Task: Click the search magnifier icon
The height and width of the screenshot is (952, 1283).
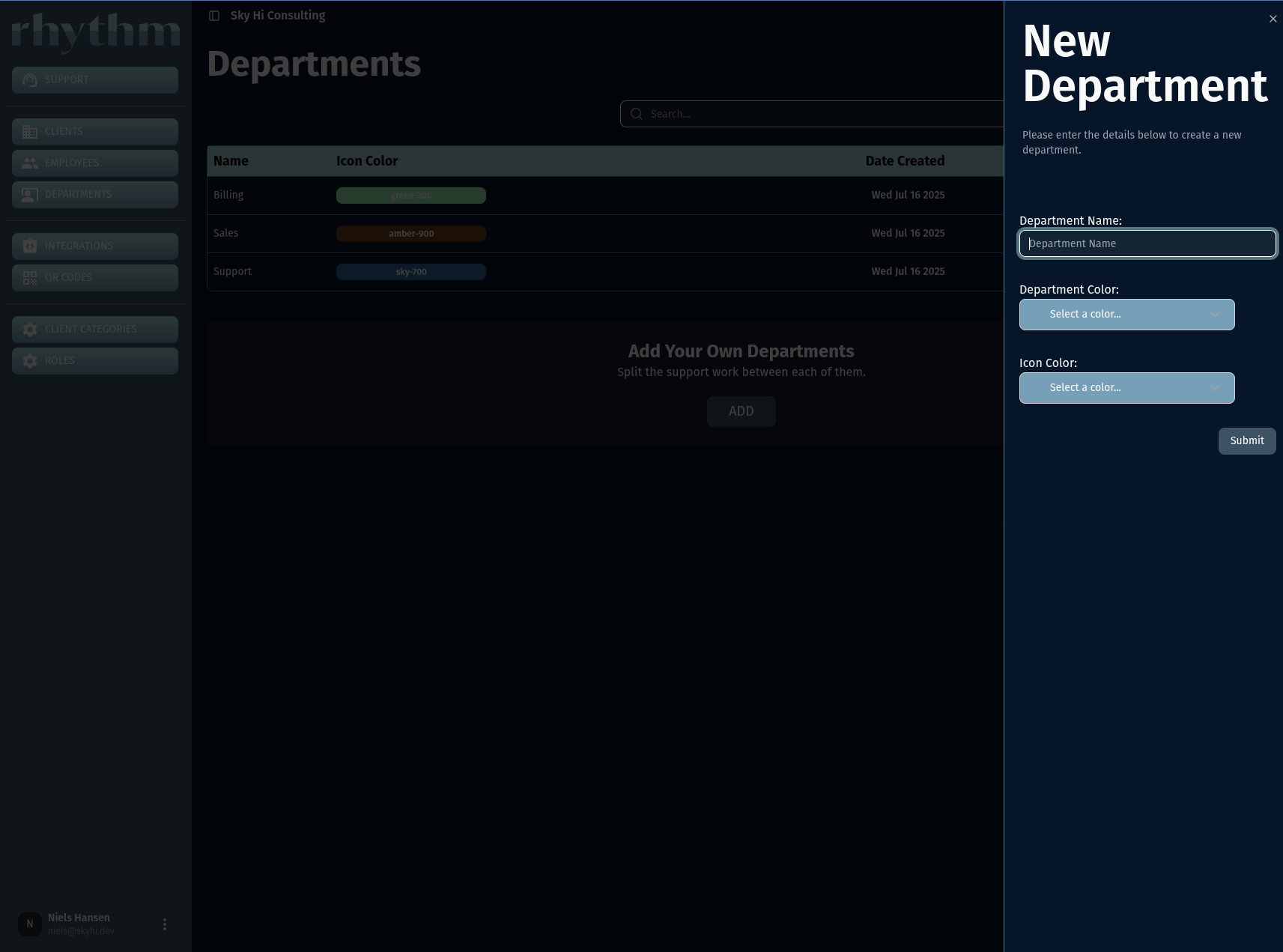Action: 636,114
